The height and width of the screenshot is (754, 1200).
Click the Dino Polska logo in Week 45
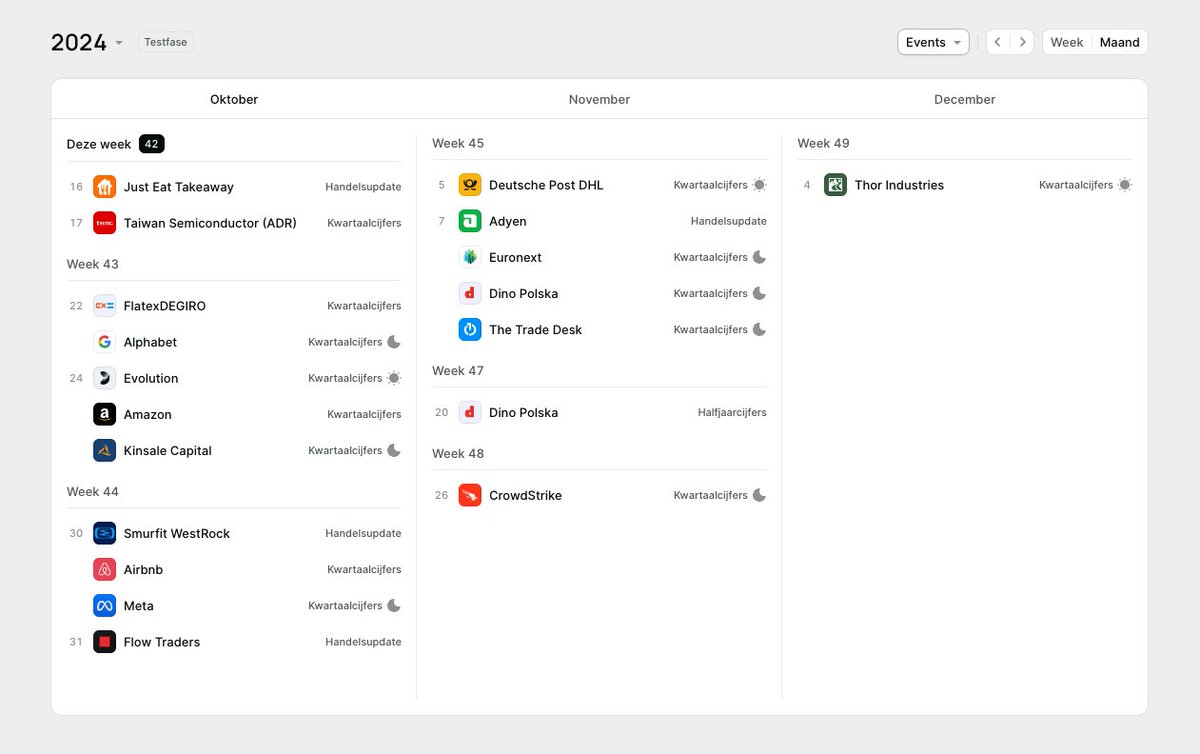tap(470, 294)
